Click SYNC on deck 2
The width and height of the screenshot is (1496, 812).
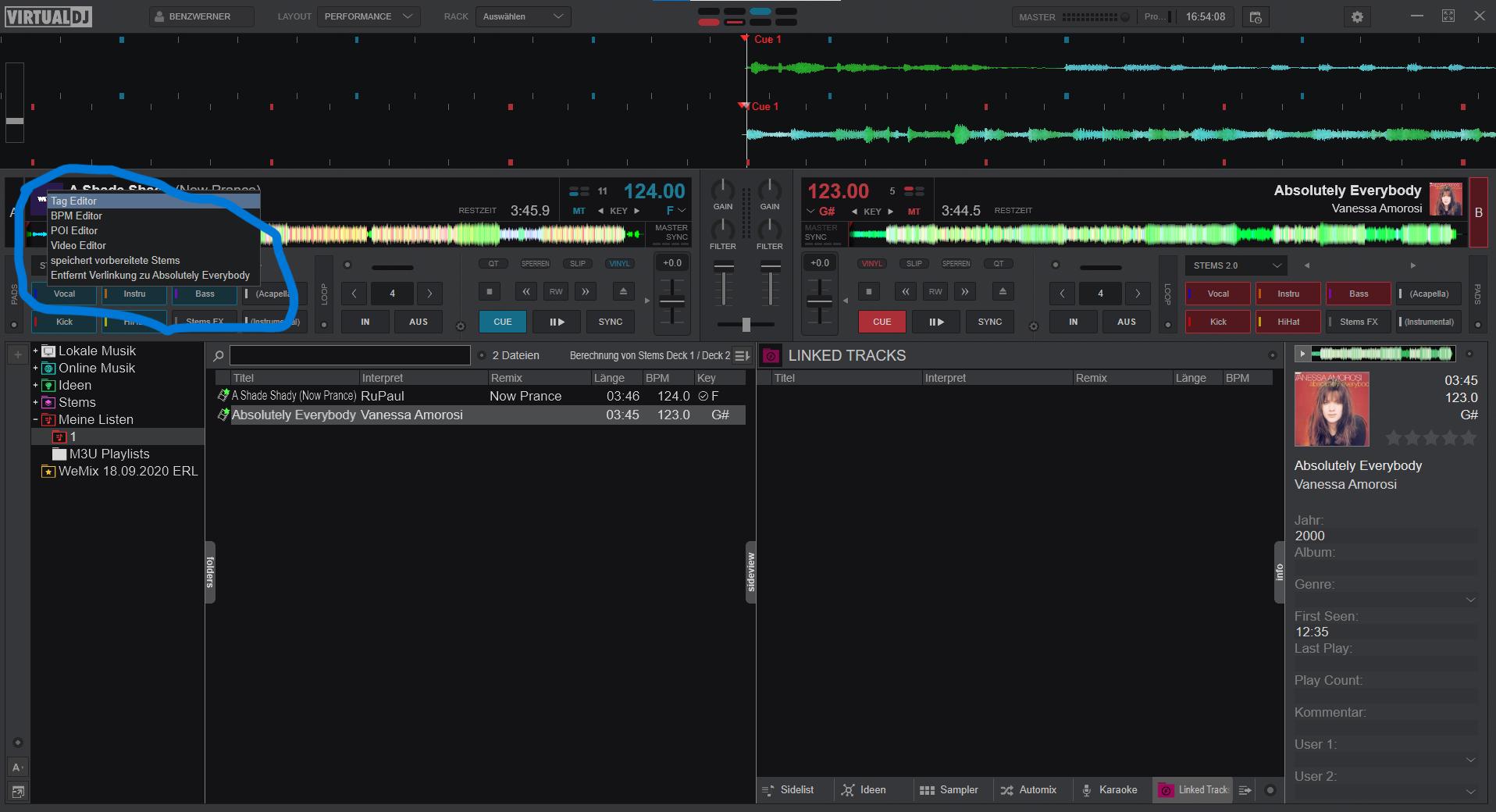point(989,322)
